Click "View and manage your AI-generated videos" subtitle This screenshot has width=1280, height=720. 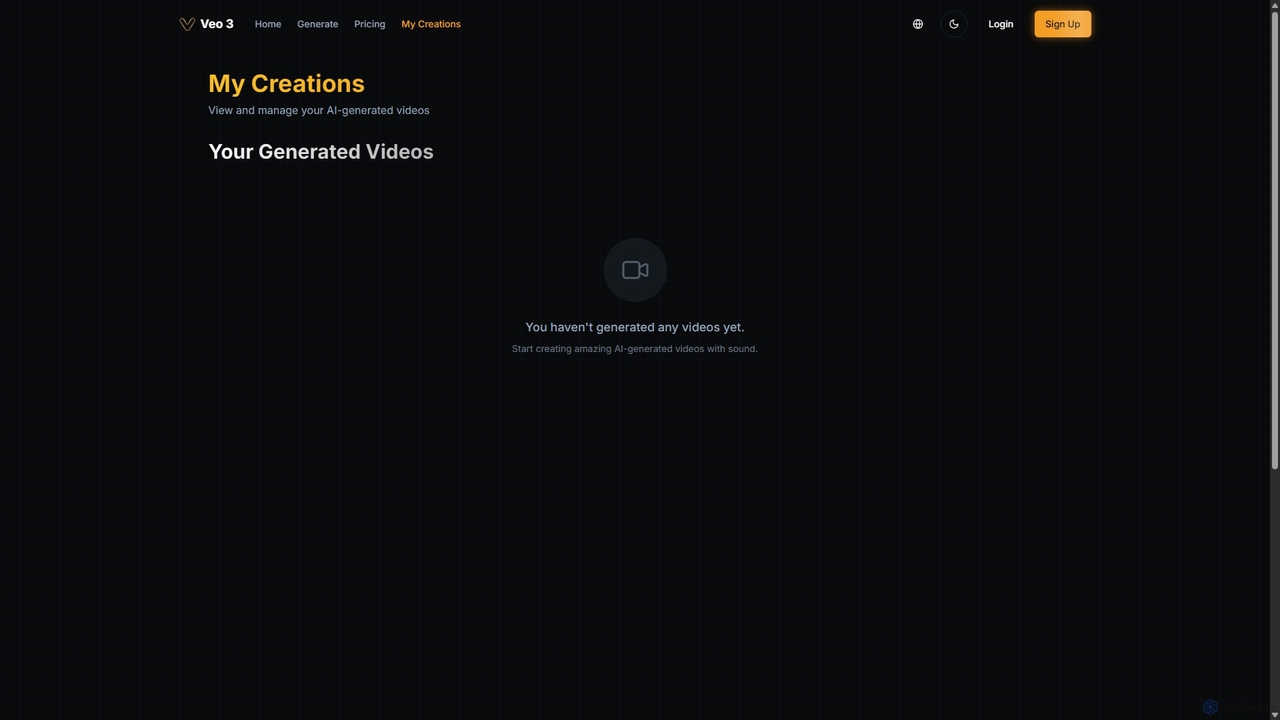point(319,110)
